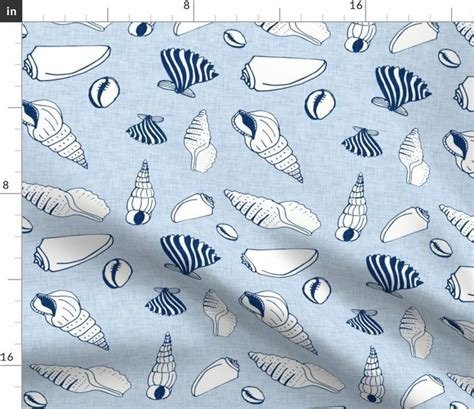This screenshot has height=409, width=474.
Task: Click the 16 mark on the left ruler
Action: 7,357
